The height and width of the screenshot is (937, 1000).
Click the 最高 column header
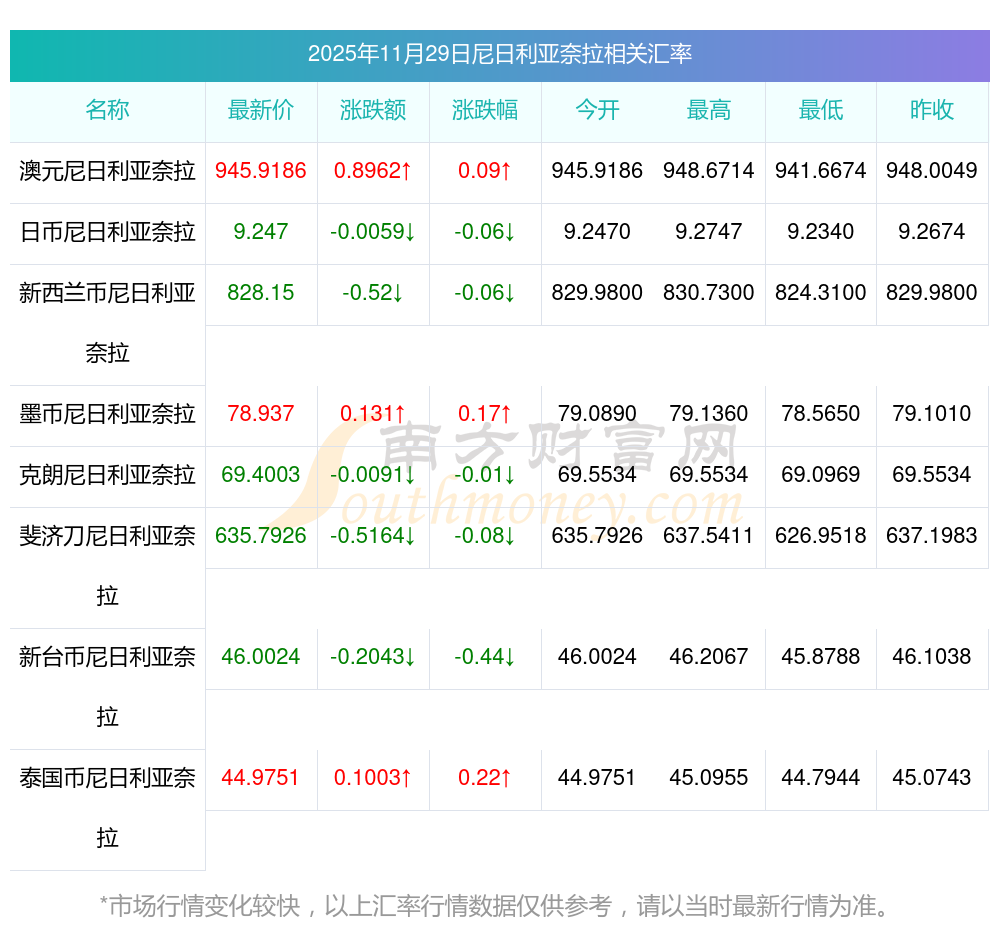pos(709,110)
